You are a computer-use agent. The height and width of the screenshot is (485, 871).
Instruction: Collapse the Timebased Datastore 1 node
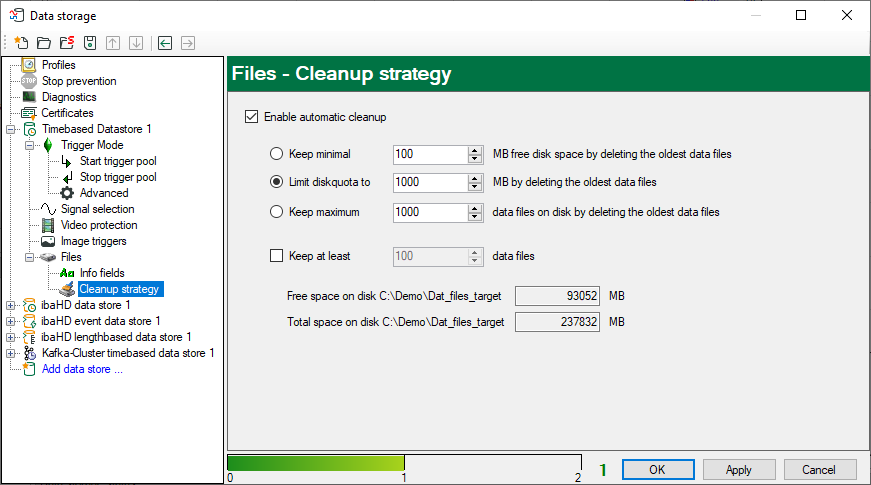pyautogui.click(x=11, y=129)
